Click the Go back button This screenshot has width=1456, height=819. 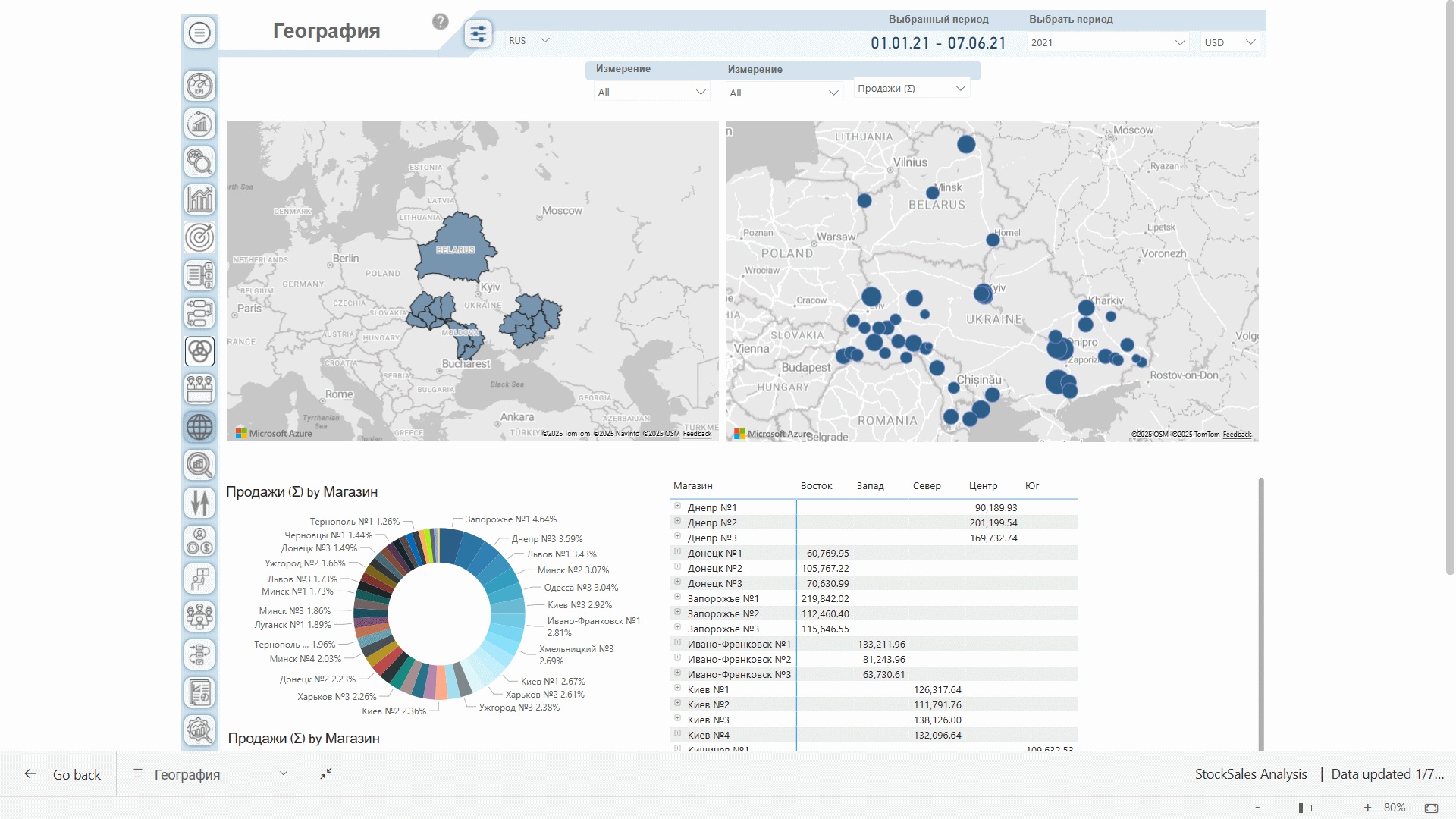pyautogui.click(x=63, y=774)
